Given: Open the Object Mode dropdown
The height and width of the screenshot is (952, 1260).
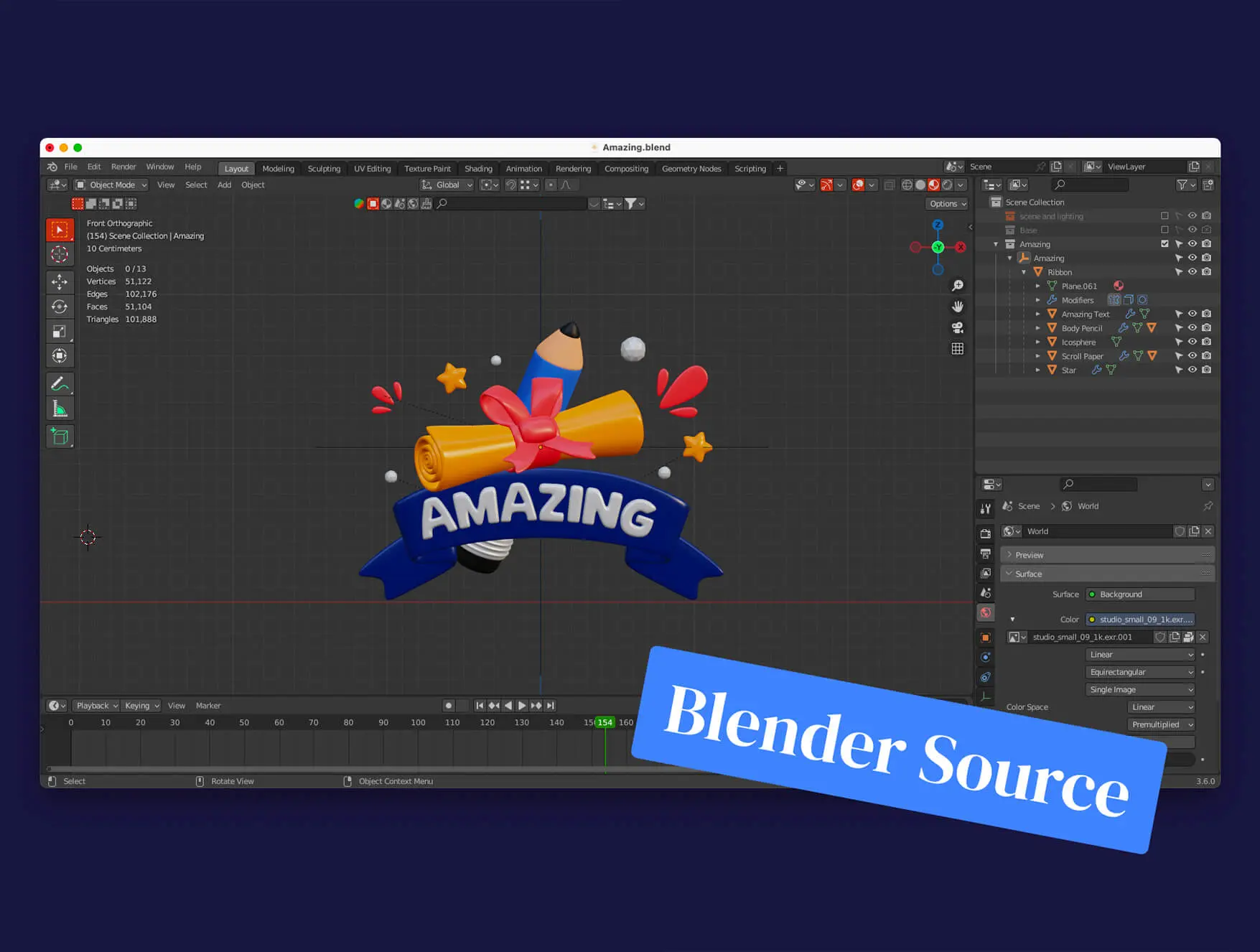Looking at the screenshot, I should pos(111,185).
